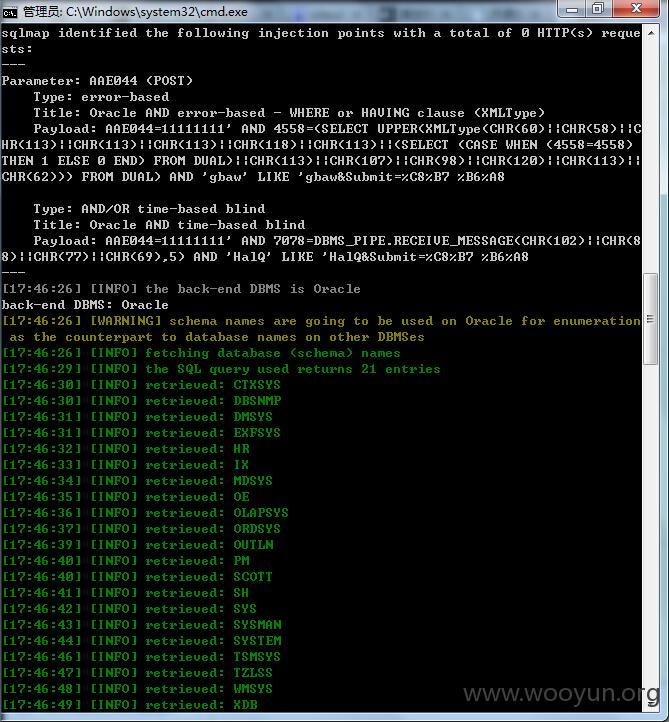
Task: Click 'Title: Oracle AND time-based blind'
Action: (x=169, y=225)
